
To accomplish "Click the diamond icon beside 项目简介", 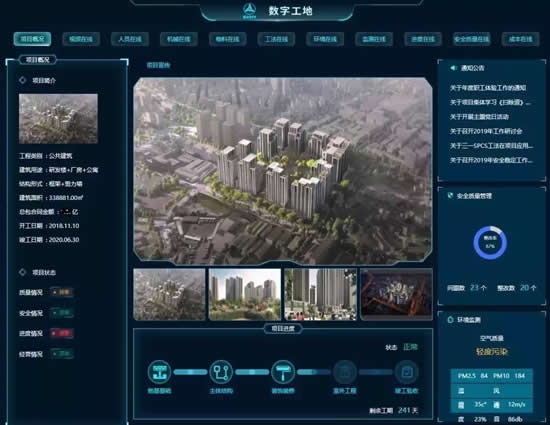I will tap(22, 80).
